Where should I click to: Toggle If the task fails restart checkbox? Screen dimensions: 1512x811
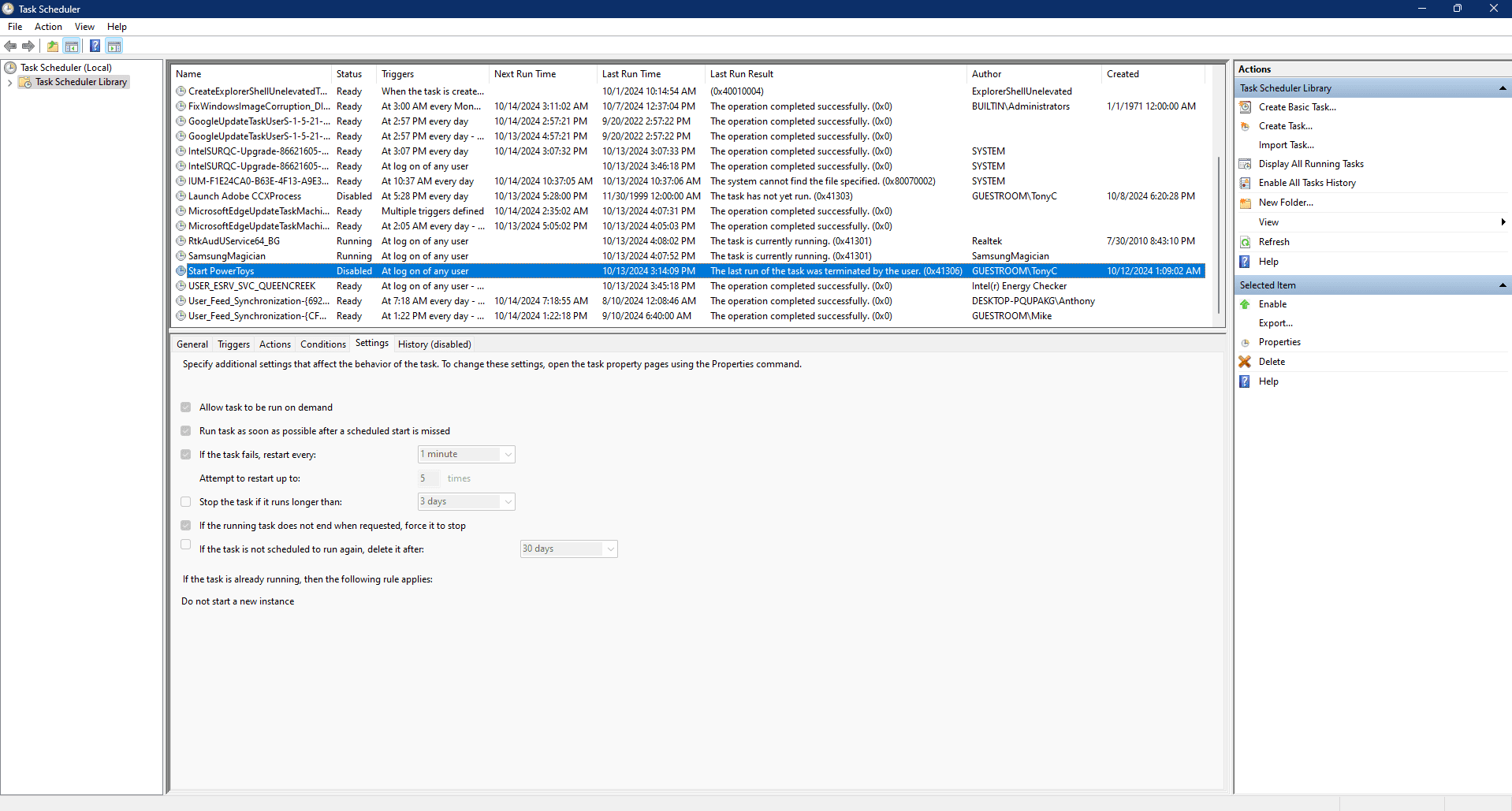[186, 455]
